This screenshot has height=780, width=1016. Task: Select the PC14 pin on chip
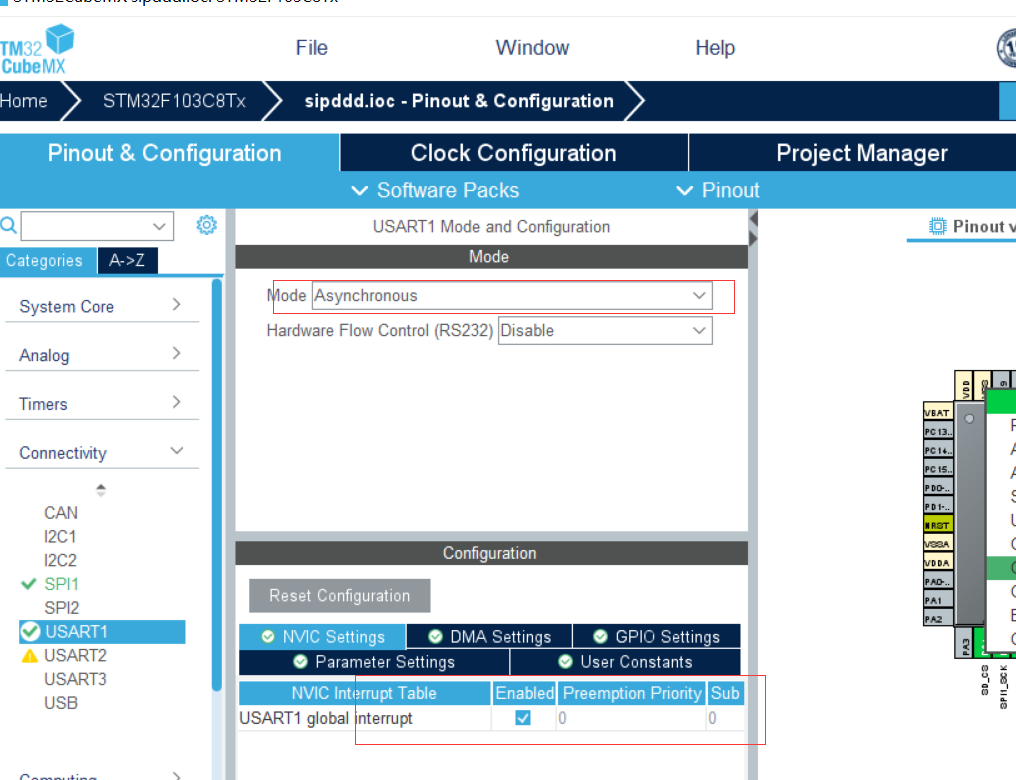tap(938, 450)
